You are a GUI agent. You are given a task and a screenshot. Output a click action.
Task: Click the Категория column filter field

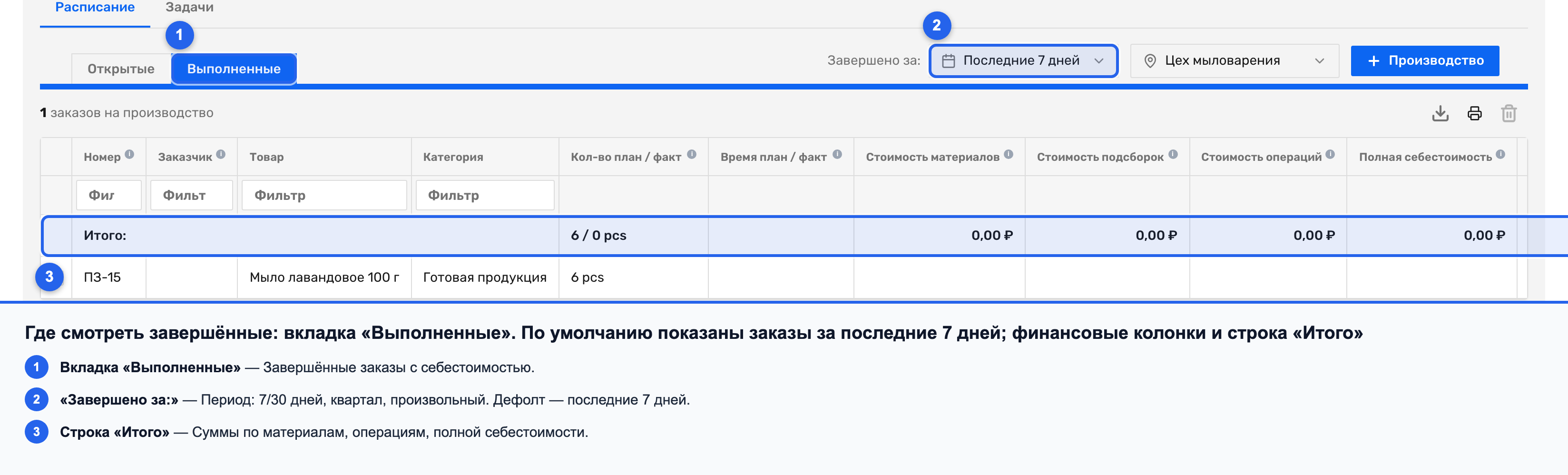485,196
